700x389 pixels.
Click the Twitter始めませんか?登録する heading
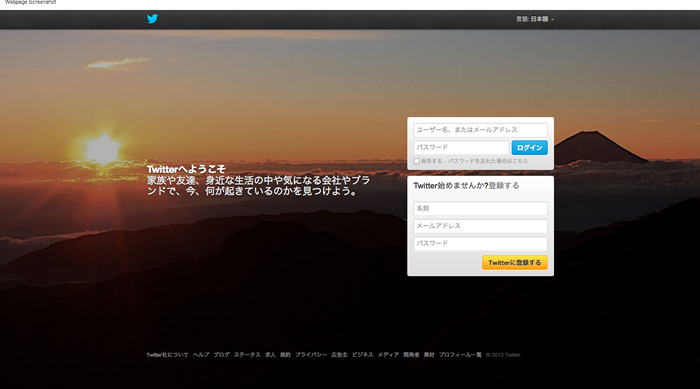[x=466, y=186]
